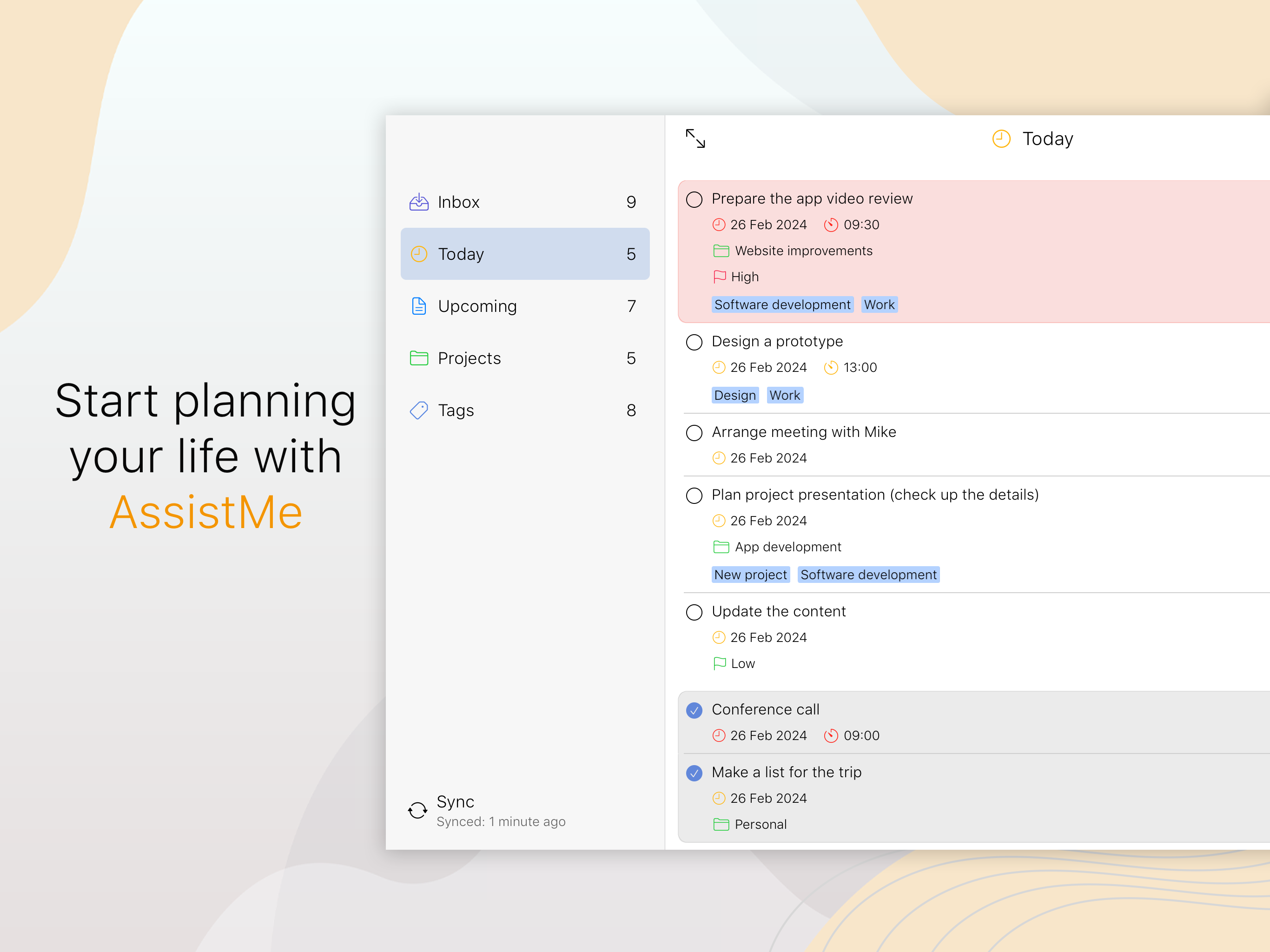Click Software development tag on Plan project presentation
1270x952 pixels.
click(x=868, y=575)
